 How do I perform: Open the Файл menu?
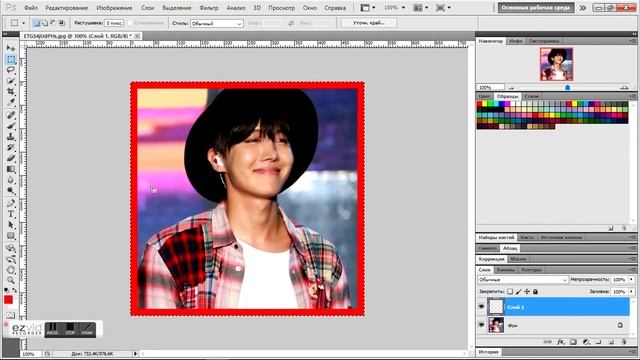[x=31, y=8]
